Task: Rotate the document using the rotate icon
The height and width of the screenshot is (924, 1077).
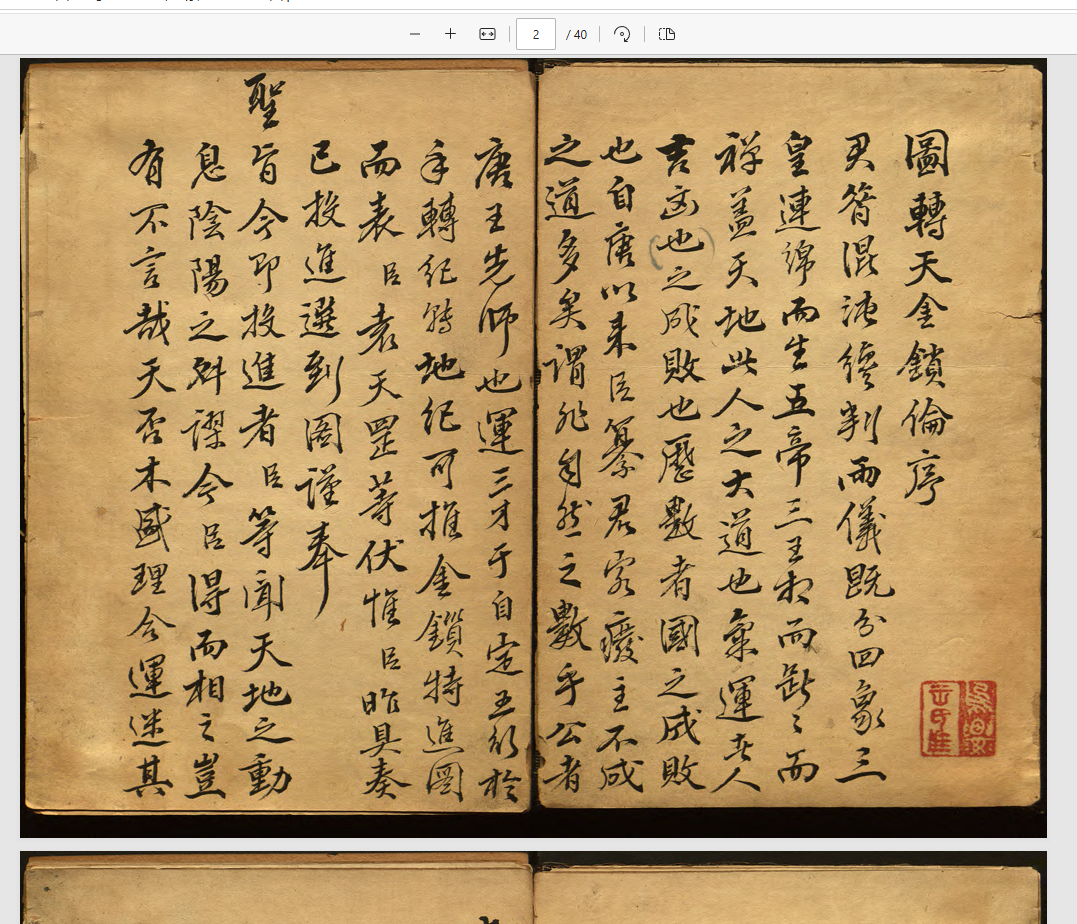Action: coord(622,34)
